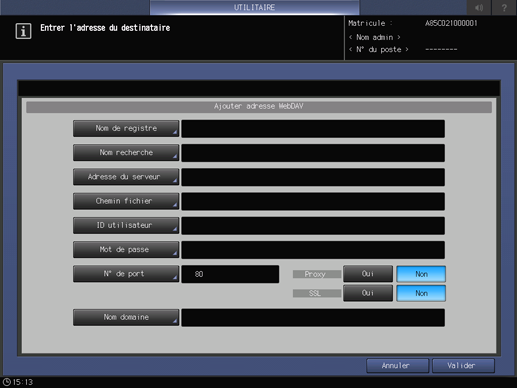The image size is (517, 388).
Task: Open the Adresse du serveur entry button
Action: [x=126, y=177]
